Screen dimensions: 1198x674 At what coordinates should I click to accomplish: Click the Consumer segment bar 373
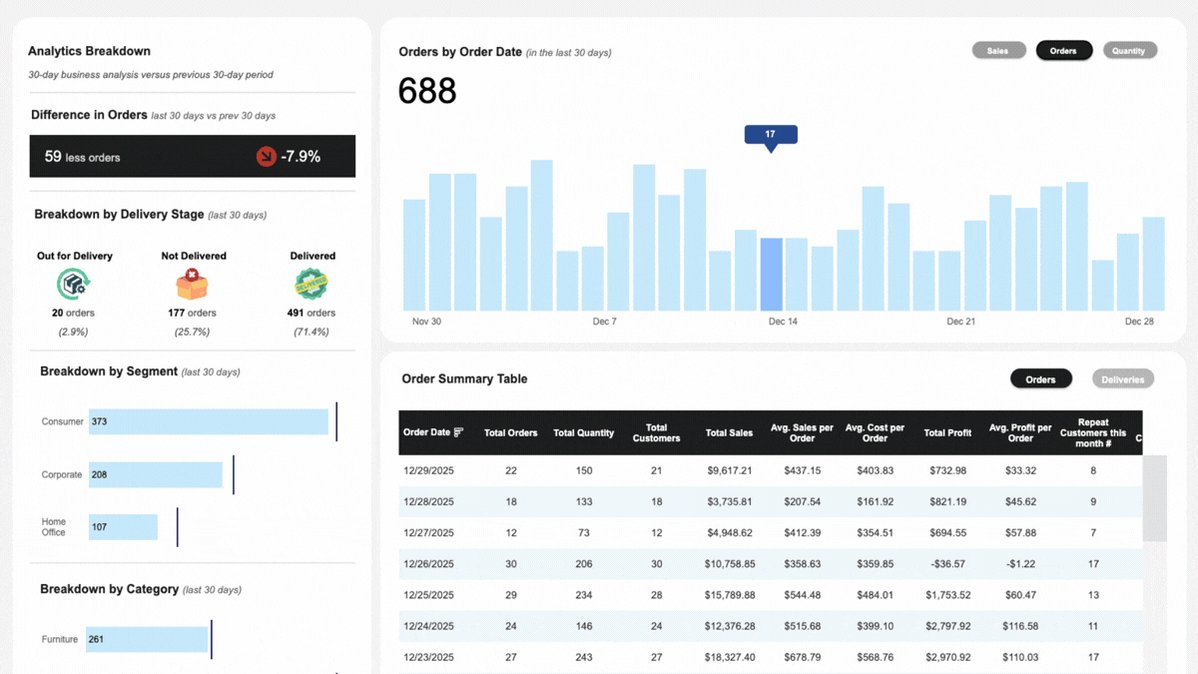point(208,422)
